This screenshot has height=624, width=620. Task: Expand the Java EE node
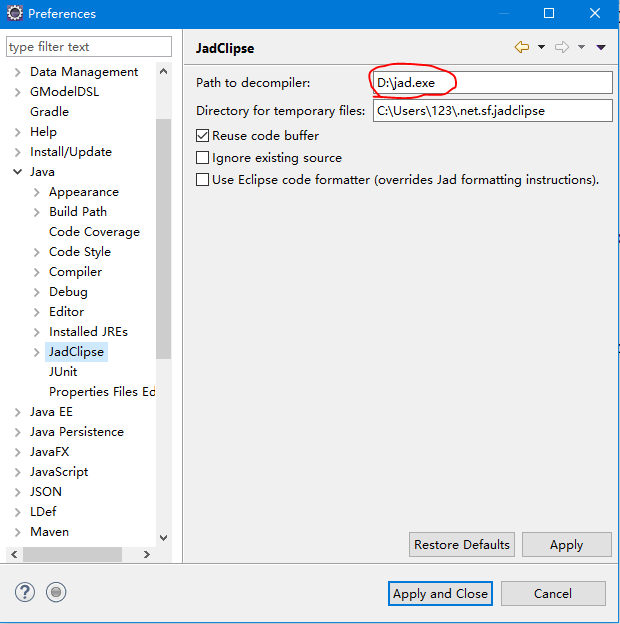pyautogui.click(x=18, y=412)
